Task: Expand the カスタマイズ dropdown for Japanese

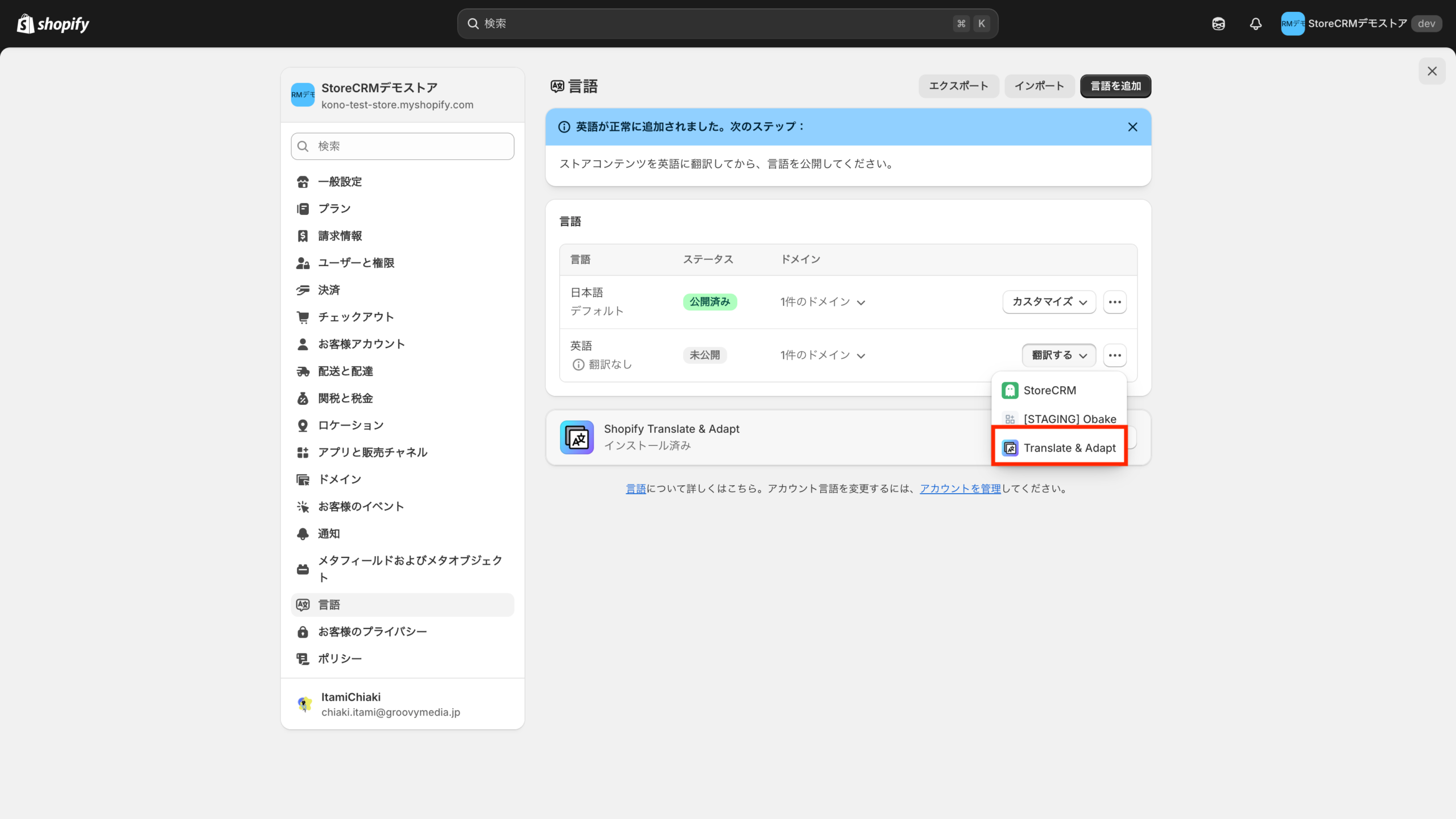Action: [1048, 302]
